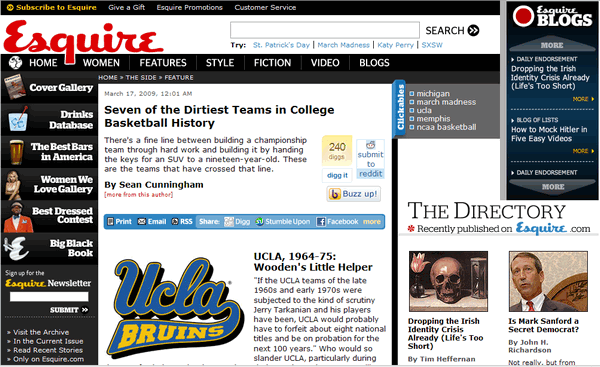The image size is (600, 367).
Task: Click Best Dressed Contest man icon
Action: point(18,217)
